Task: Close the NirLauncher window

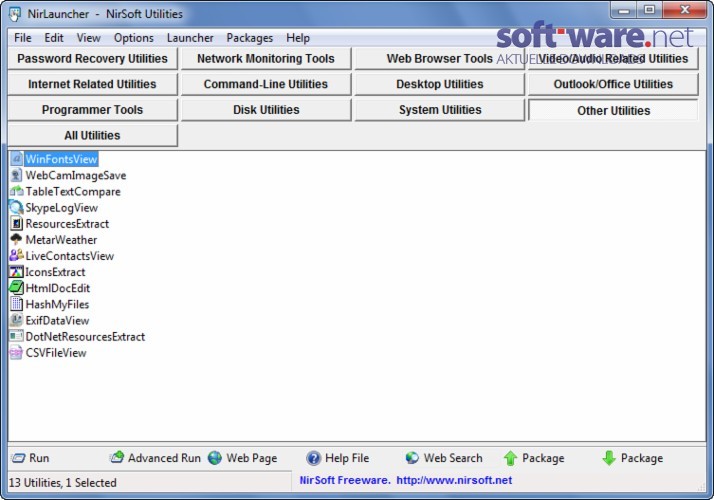Action: (684, 10)
